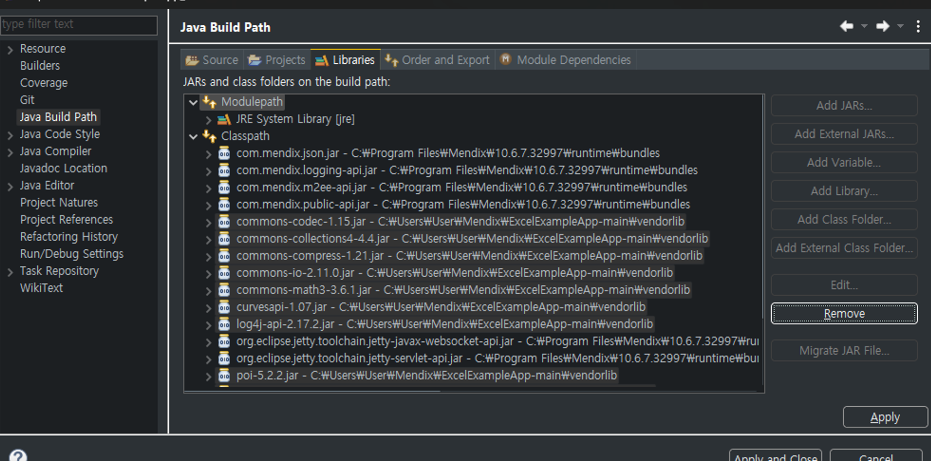Expand the commons-codec-1.15.jar entry
Viewport: 931px width, 461px height.
tap(208, 222)
